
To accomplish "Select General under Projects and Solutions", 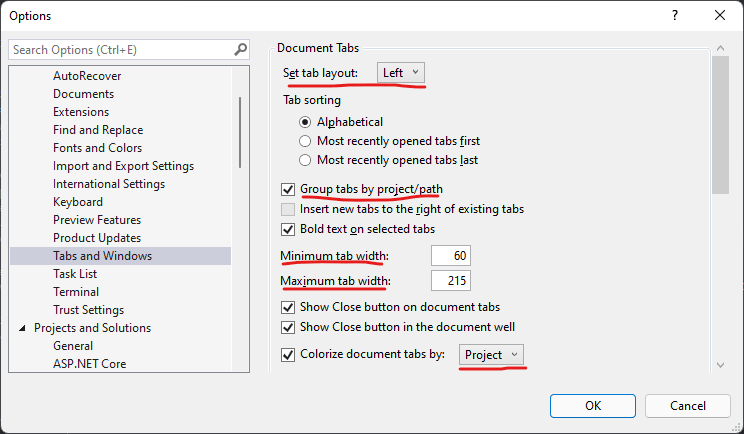I will coord(73,346).
